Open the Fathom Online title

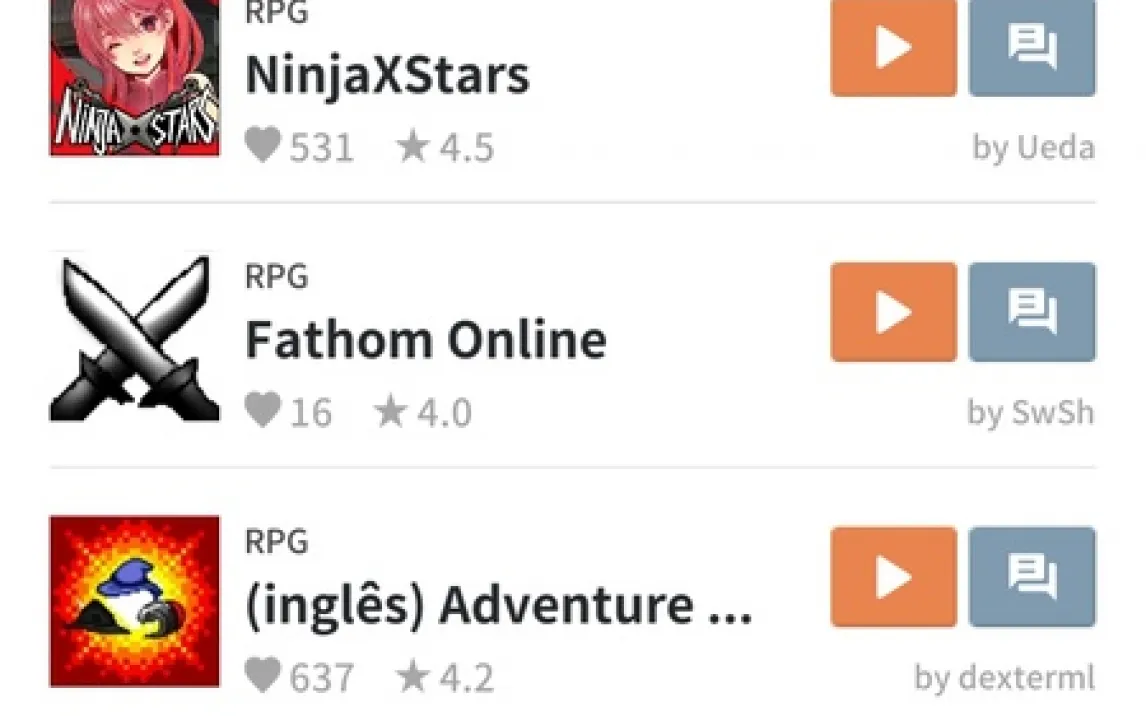(426, 340)
